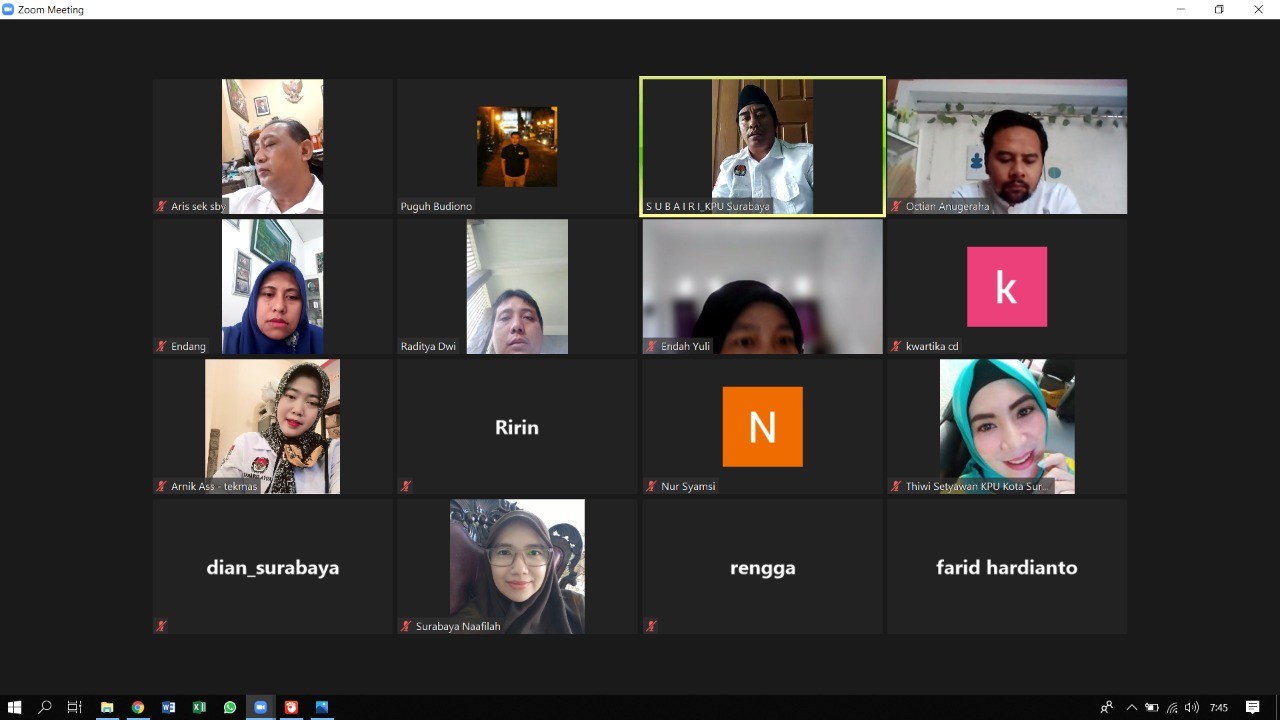Open File Explorer from the taskbar

point(107,707)
